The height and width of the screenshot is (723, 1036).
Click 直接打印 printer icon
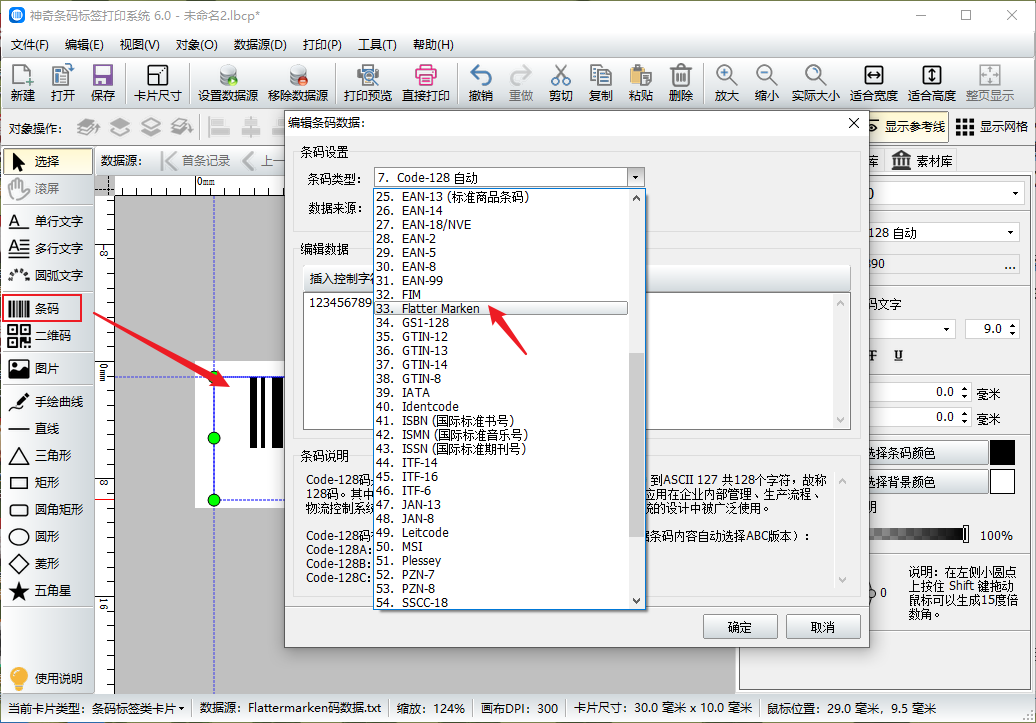coord(426,83)
